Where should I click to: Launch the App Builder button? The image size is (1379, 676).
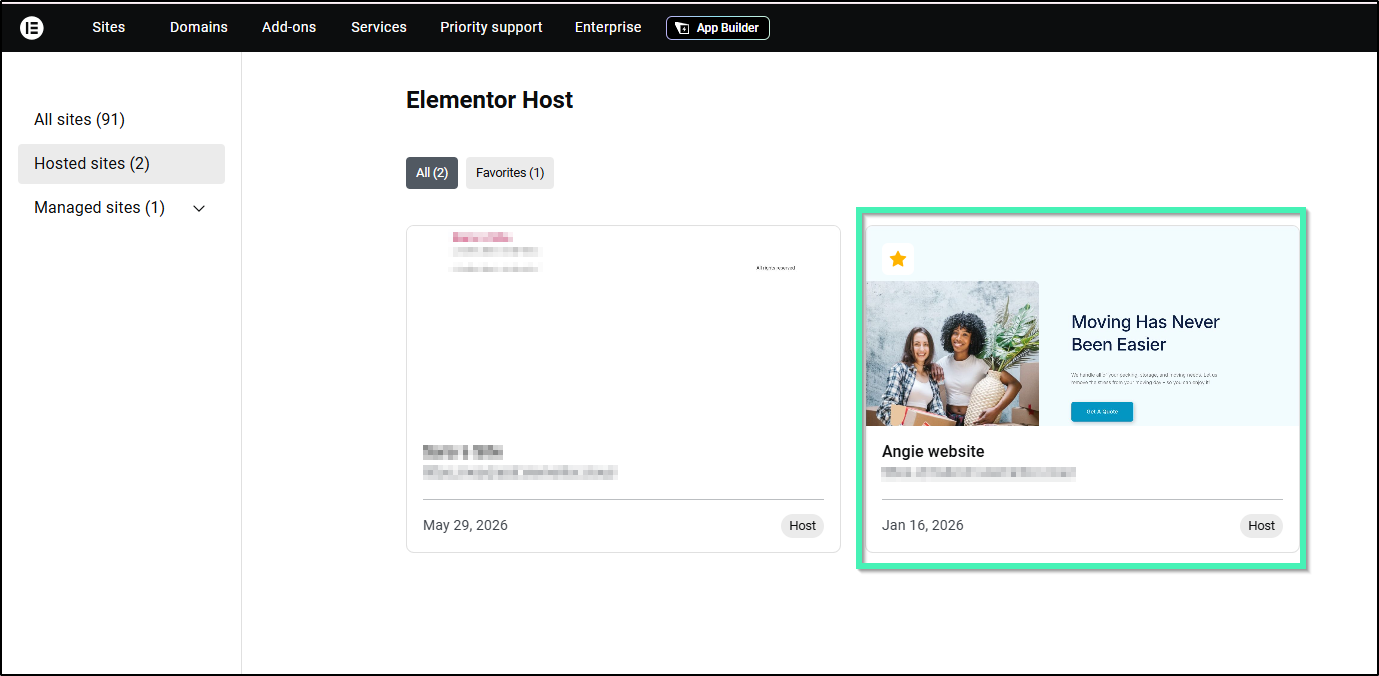click(x=718, y=28)
